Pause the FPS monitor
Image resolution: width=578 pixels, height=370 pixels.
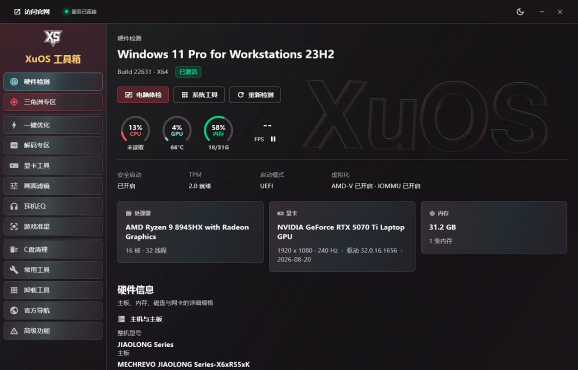click(273, 139)
